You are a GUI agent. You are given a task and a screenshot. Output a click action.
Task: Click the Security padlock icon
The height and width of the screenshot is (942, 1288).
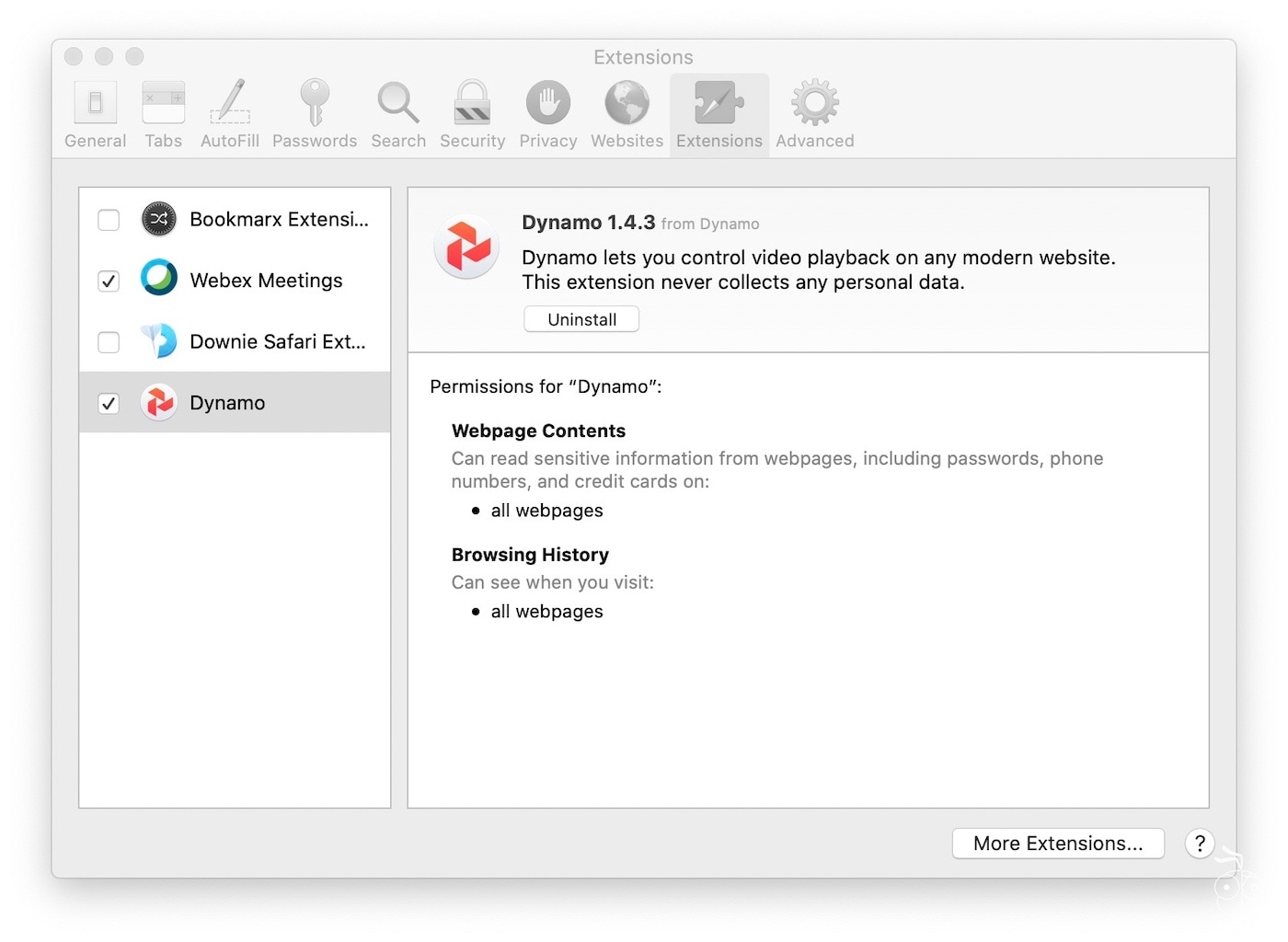(472, 114)
